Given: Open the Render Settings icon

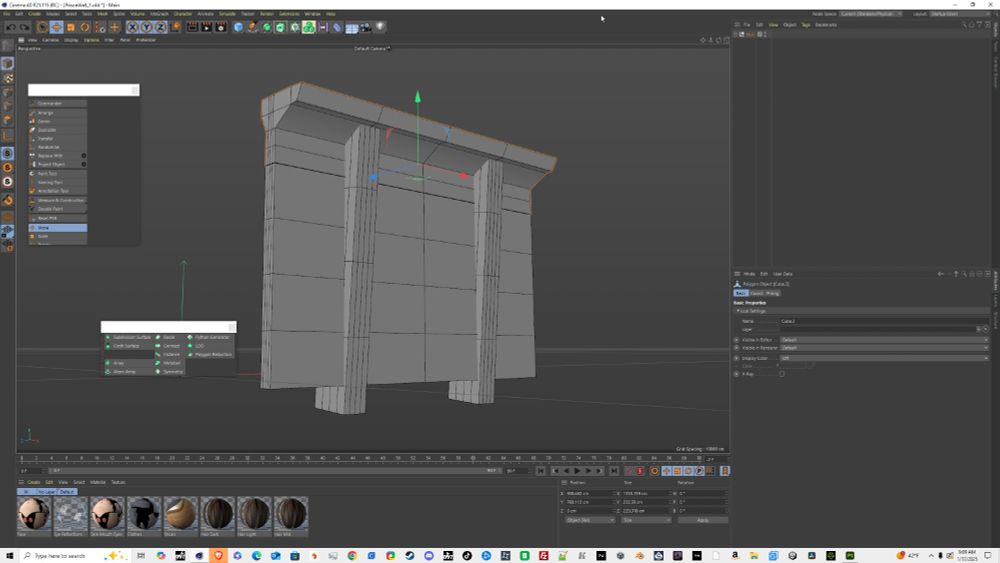Looking at the screenshot, I should click(x=219, y=27).
